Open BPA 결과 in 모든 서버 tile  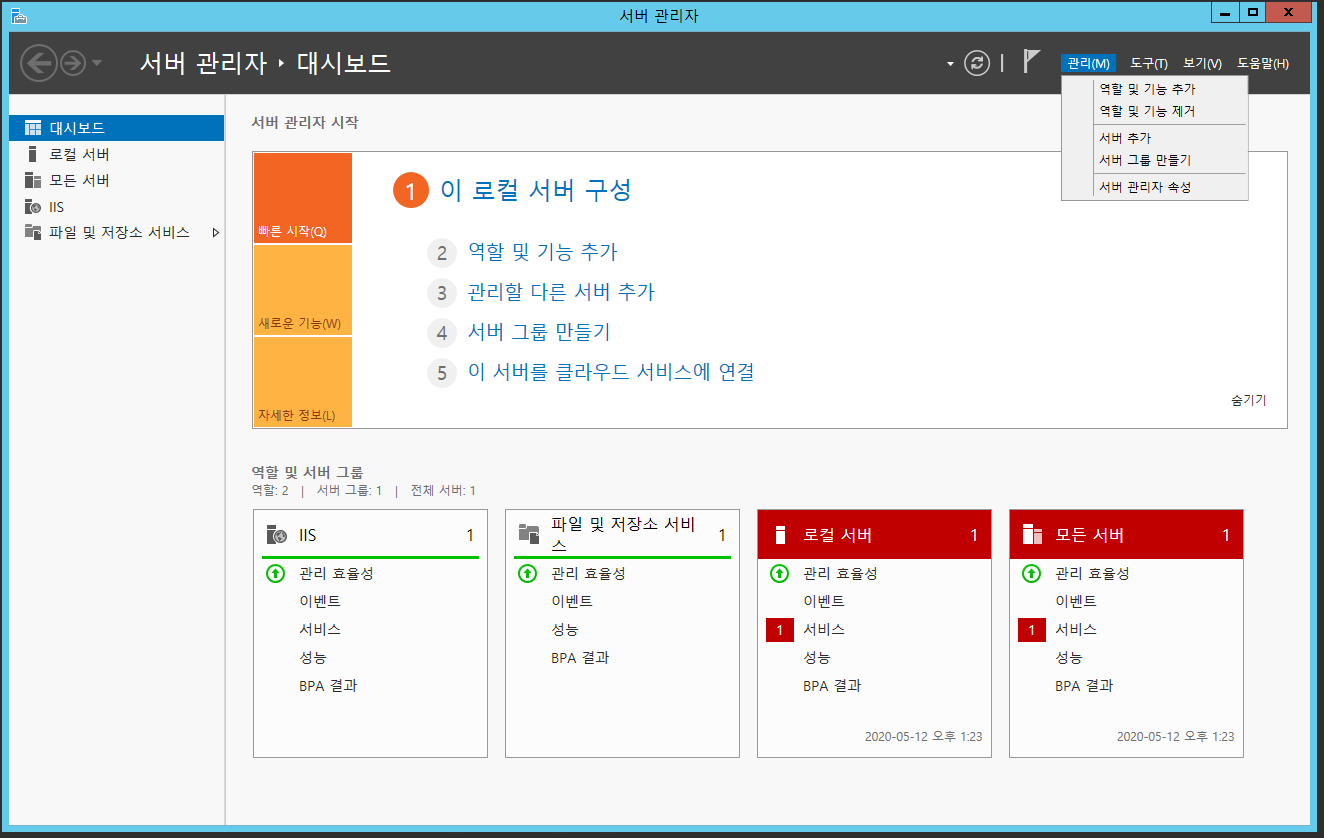tap(1084, 685)
